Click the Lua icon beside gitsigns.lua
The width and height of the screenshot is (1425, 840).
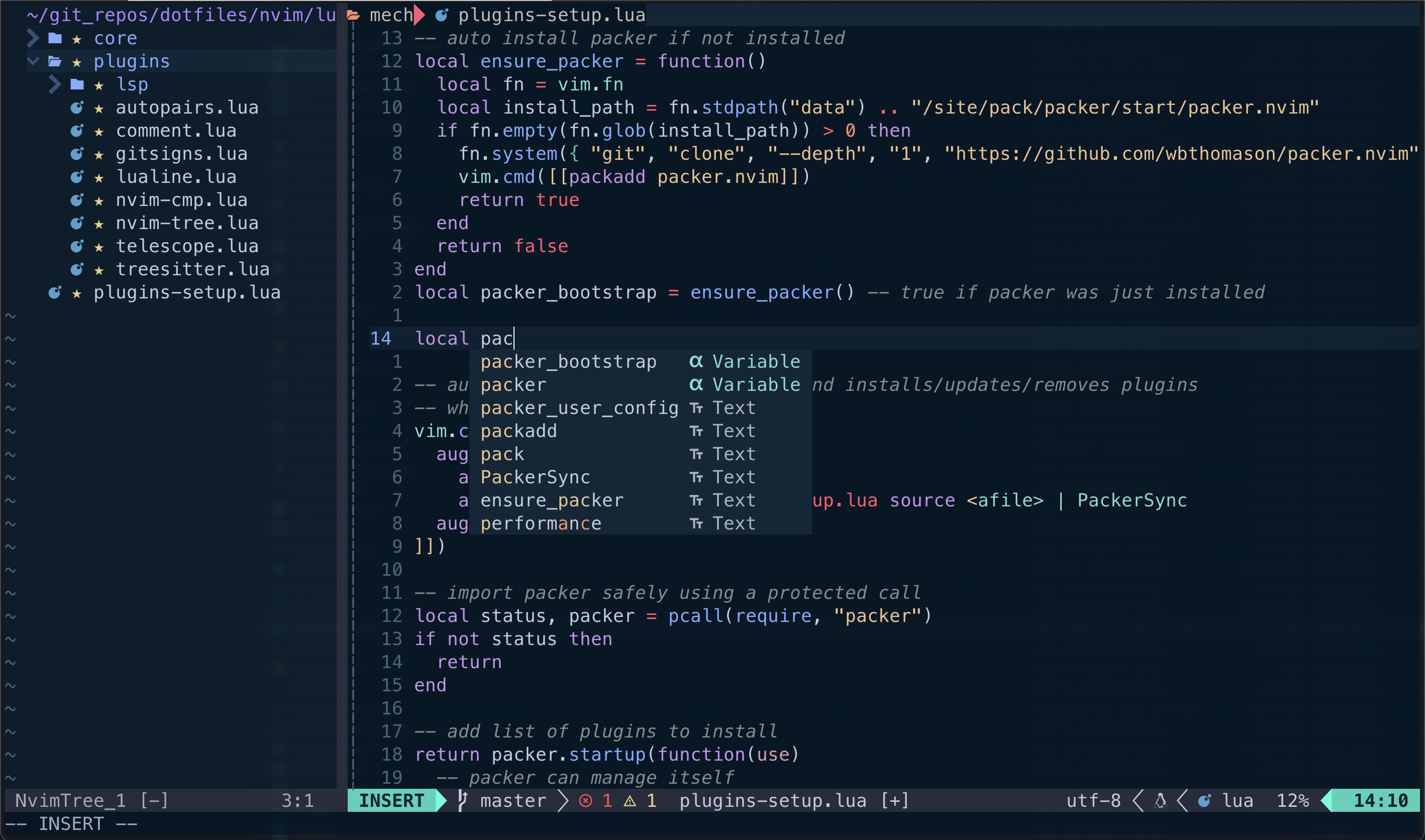77,154
